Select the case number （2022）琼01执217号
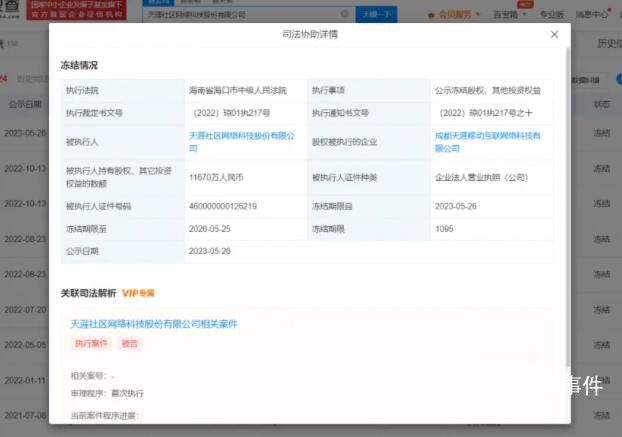 [x=230, y=113]
